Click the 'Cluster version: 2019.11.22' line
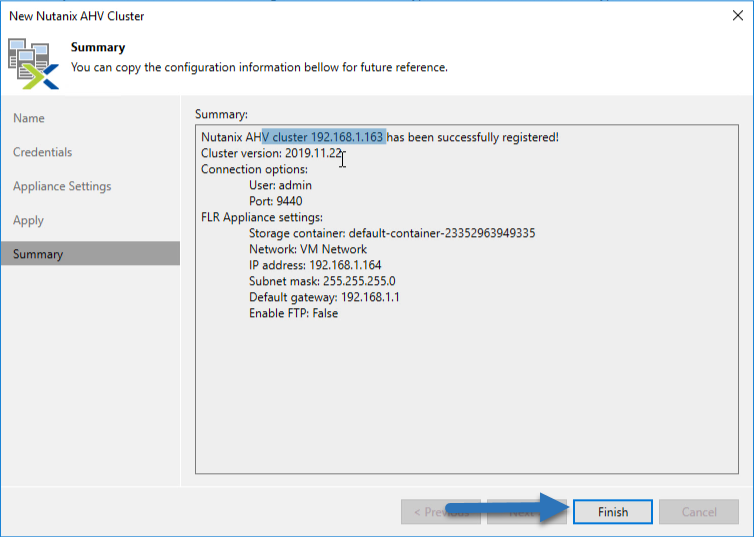This screenshot has width=754, height=537. click(x=271, y=153)
